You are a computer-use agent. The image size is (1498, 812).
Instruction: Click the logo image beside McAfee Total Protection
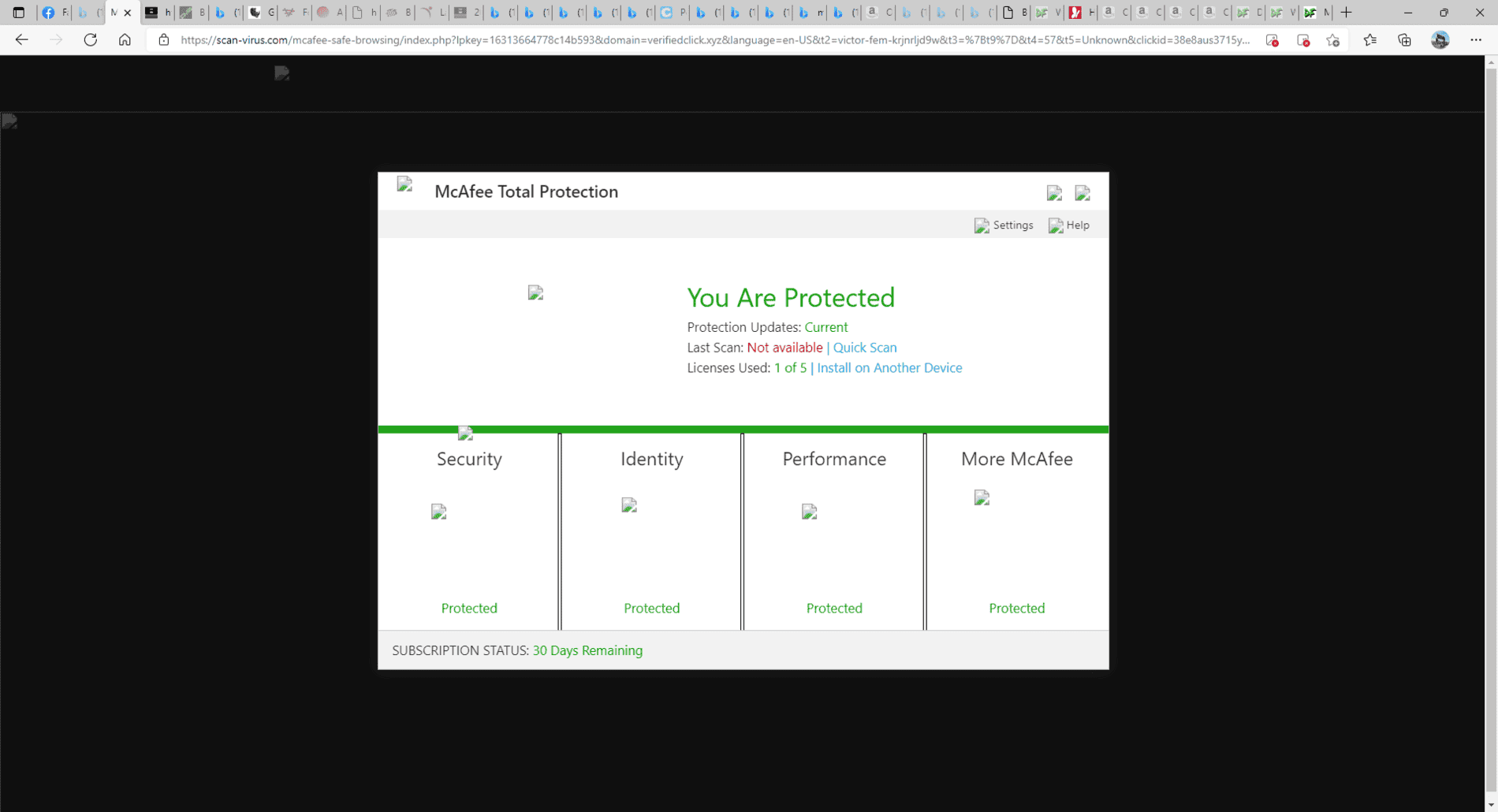(405, 185)
